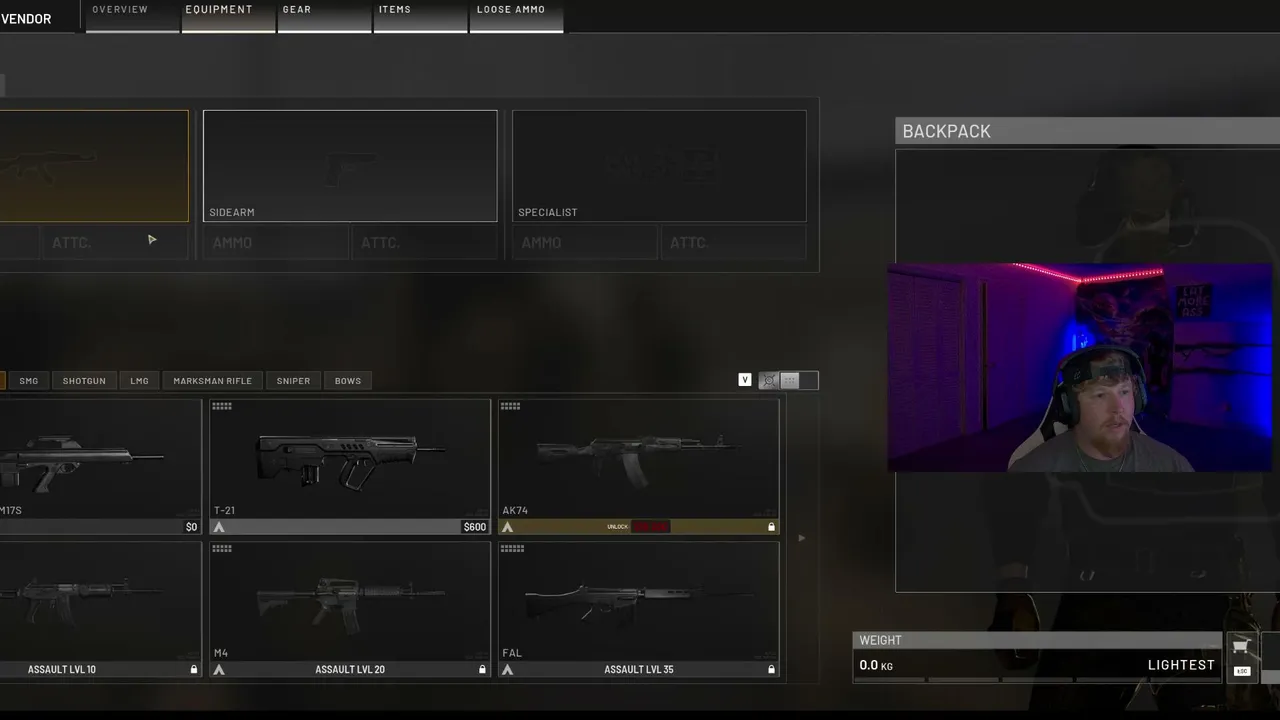Viewport: 1280px width, 720px height.
Task: Open the primary weapon ATTC. slot
Action: (115, 242)
